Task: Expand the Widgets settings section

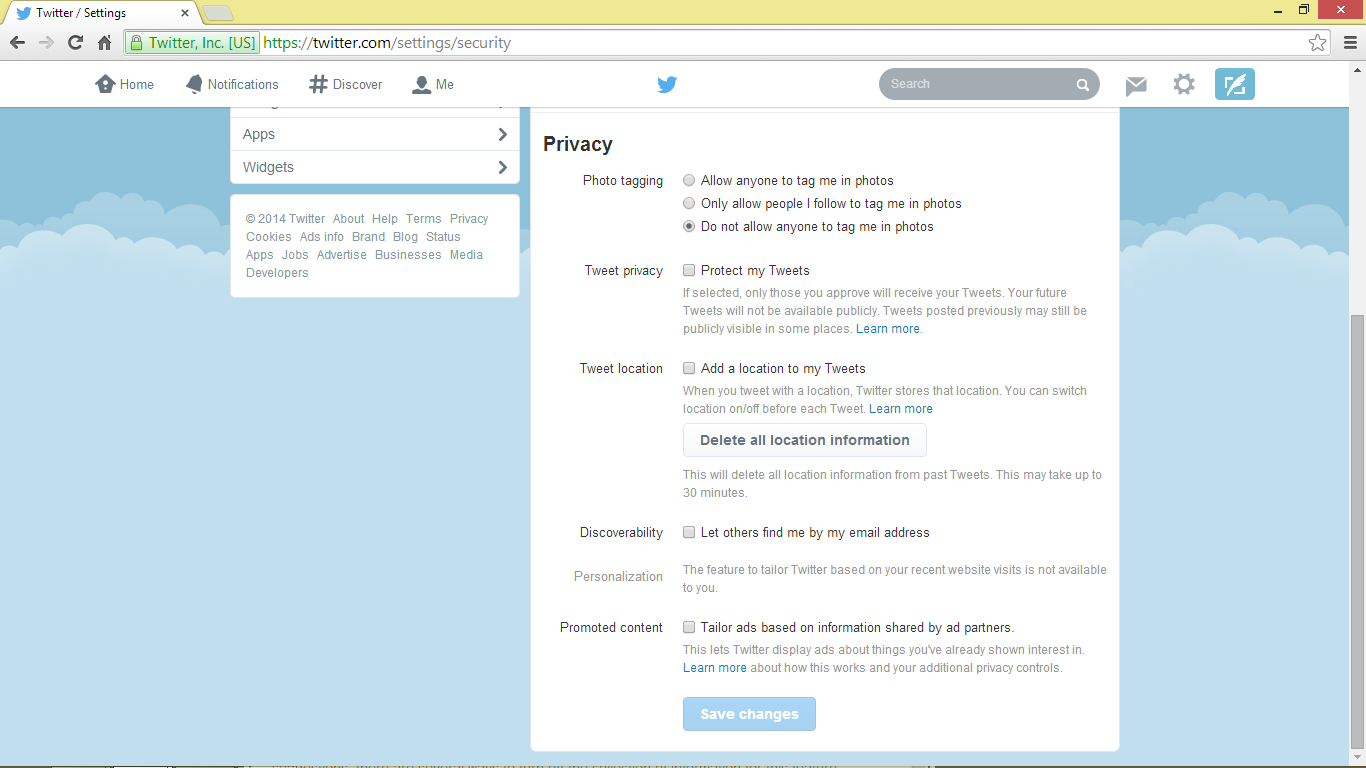Action: (375, 167)
